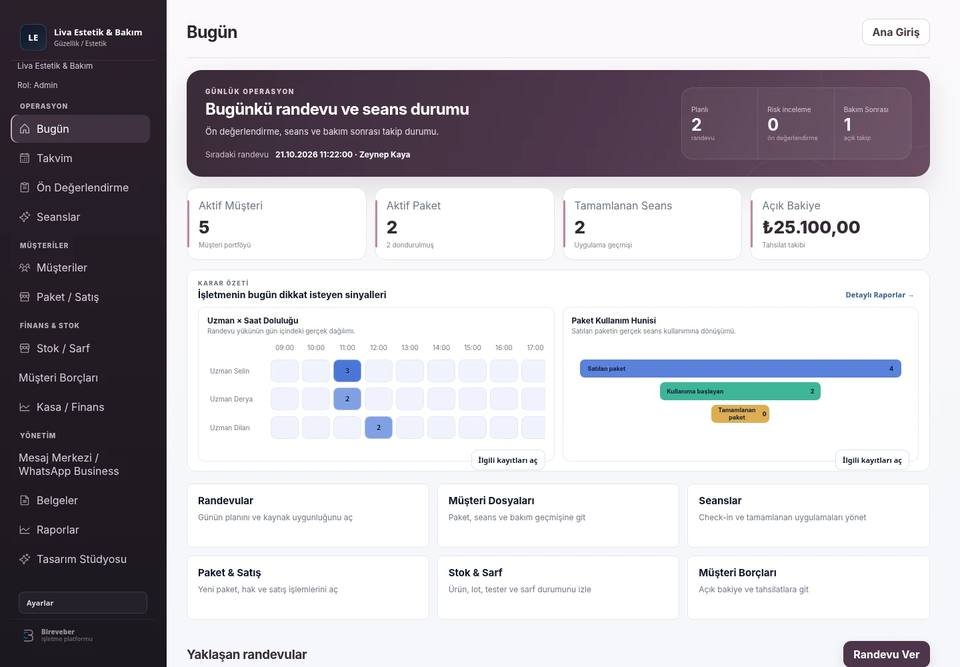Open the Seanslar shortcut card

808,515
